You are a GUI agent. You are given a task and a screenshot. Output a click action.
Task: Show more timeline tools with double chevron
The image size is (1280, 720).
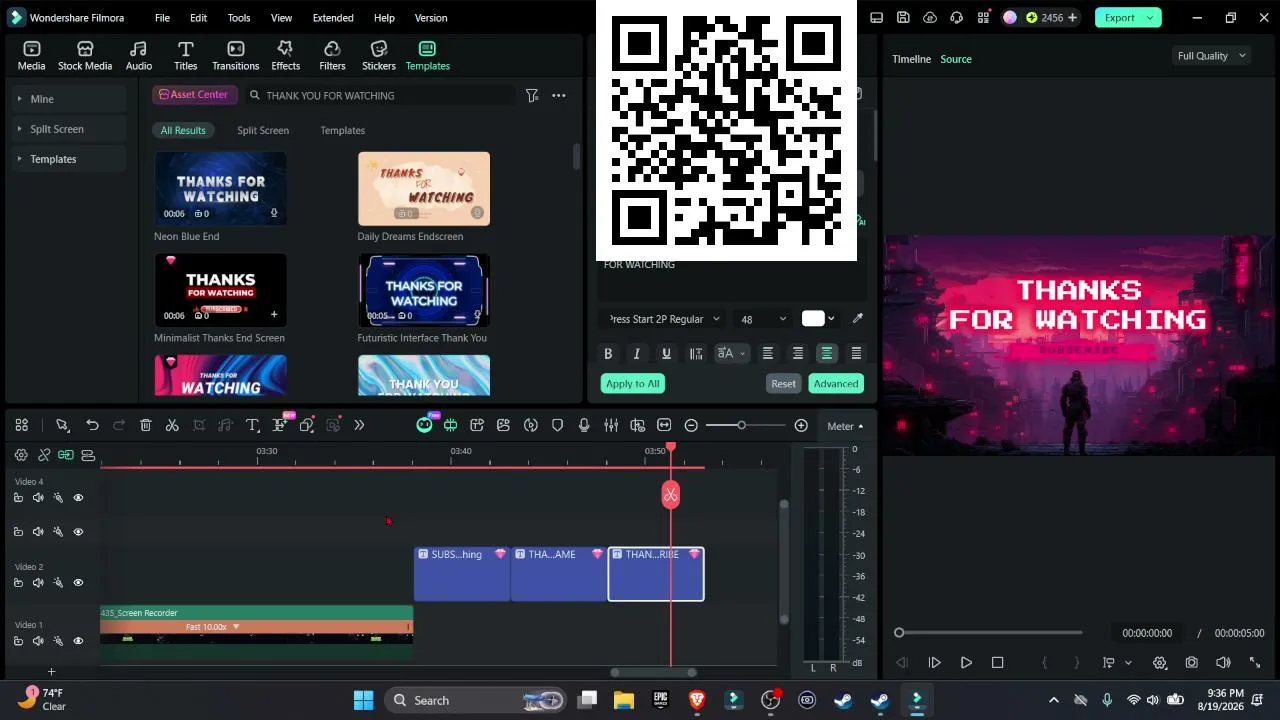click(x=359, y=426)
